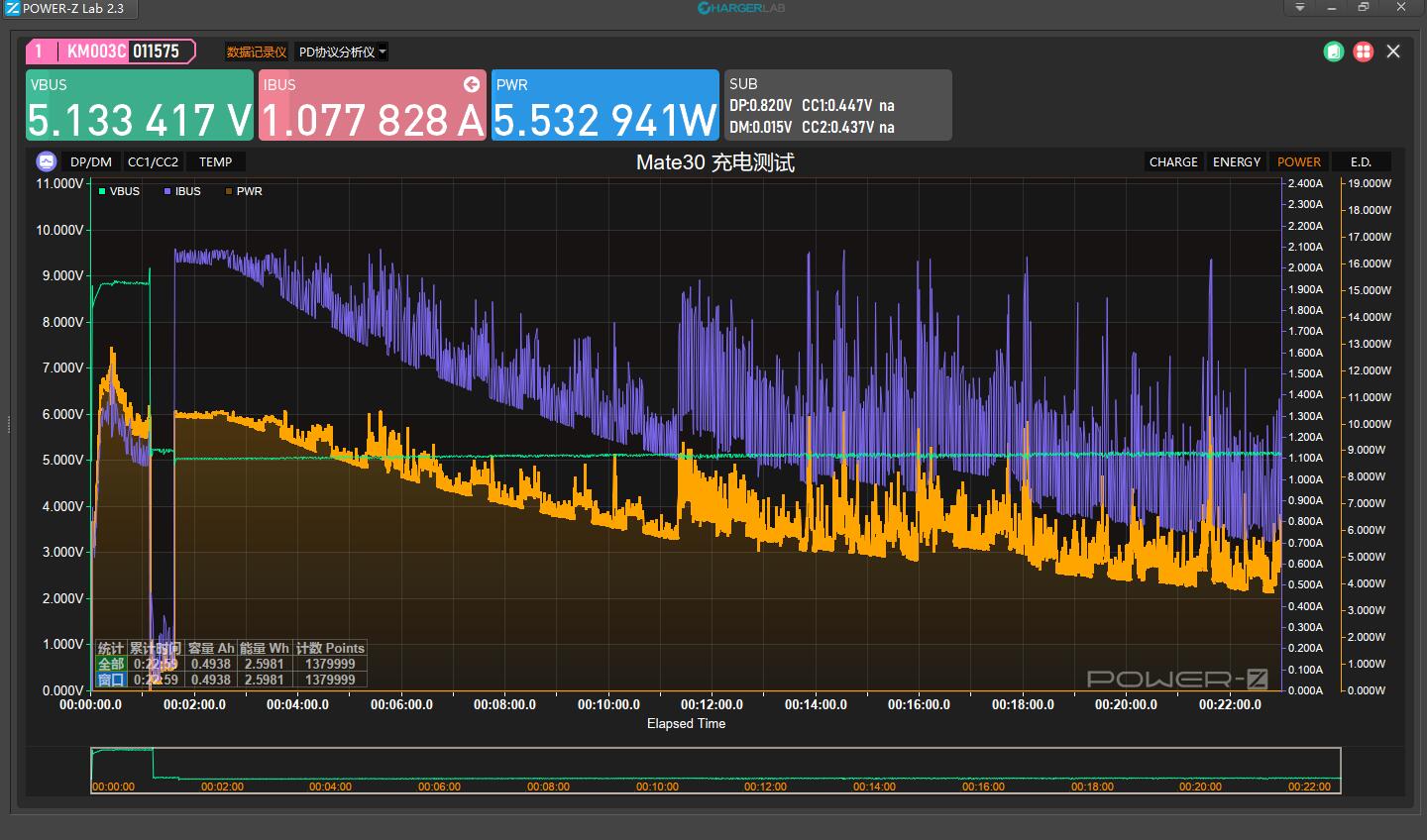Image resolution: width=1427 pixels, height=840 pixels.
Task: Expand the PD协议分析仪 dropdown arrow
Action: 383,52
